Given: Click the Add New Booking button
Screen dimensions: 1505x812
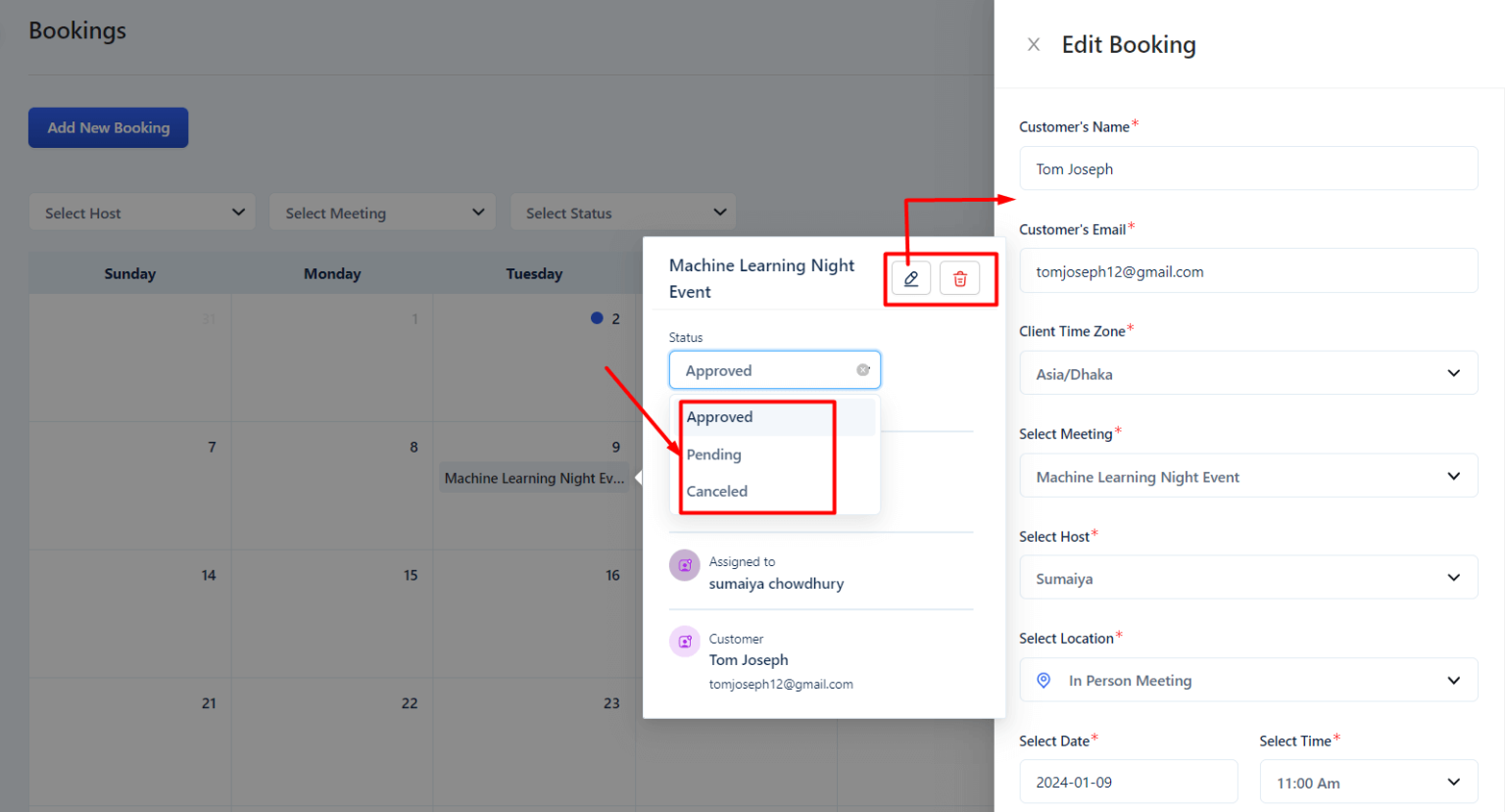Looking at the screenshot, I should [108, 127].
